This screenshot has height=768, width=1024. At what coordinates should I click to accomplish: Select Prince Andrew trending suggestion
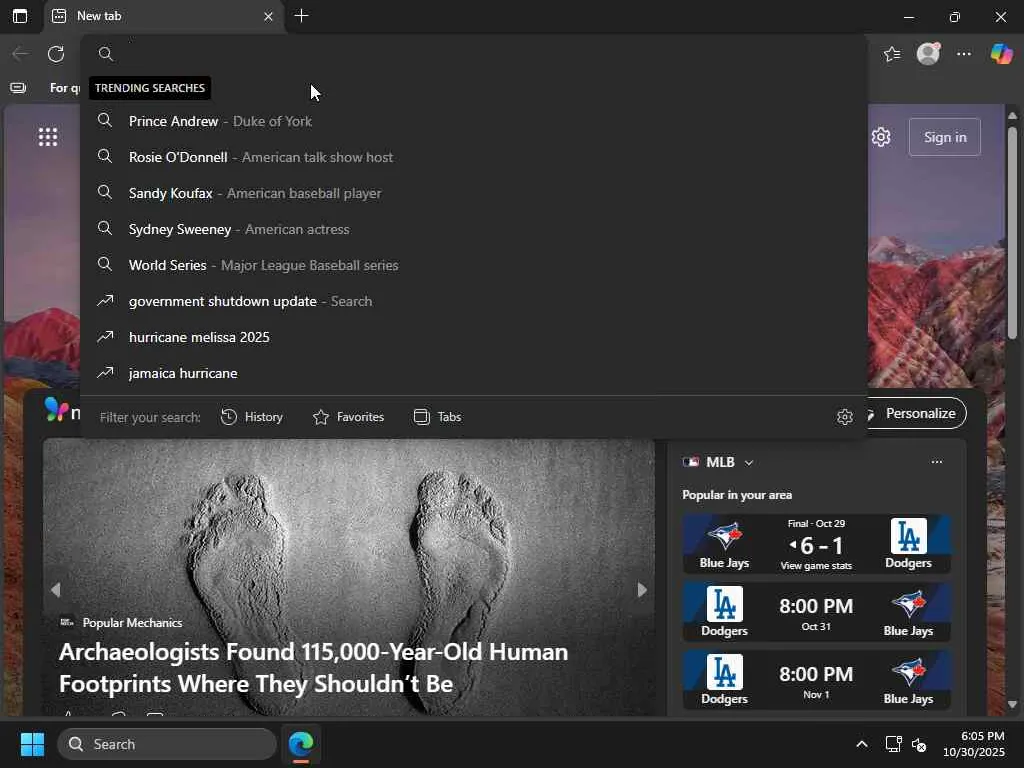(x=473, y=121)
